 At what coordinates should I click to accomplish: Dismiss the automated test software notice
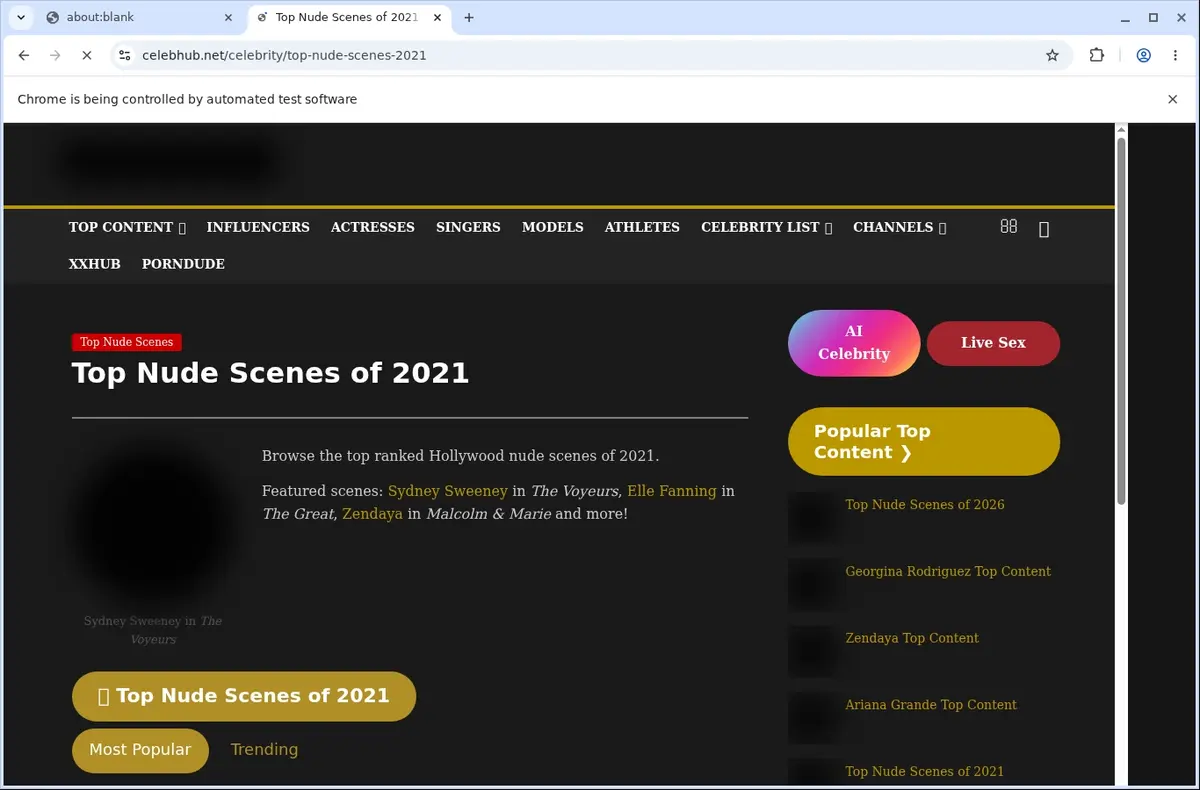click(1173, 99)
